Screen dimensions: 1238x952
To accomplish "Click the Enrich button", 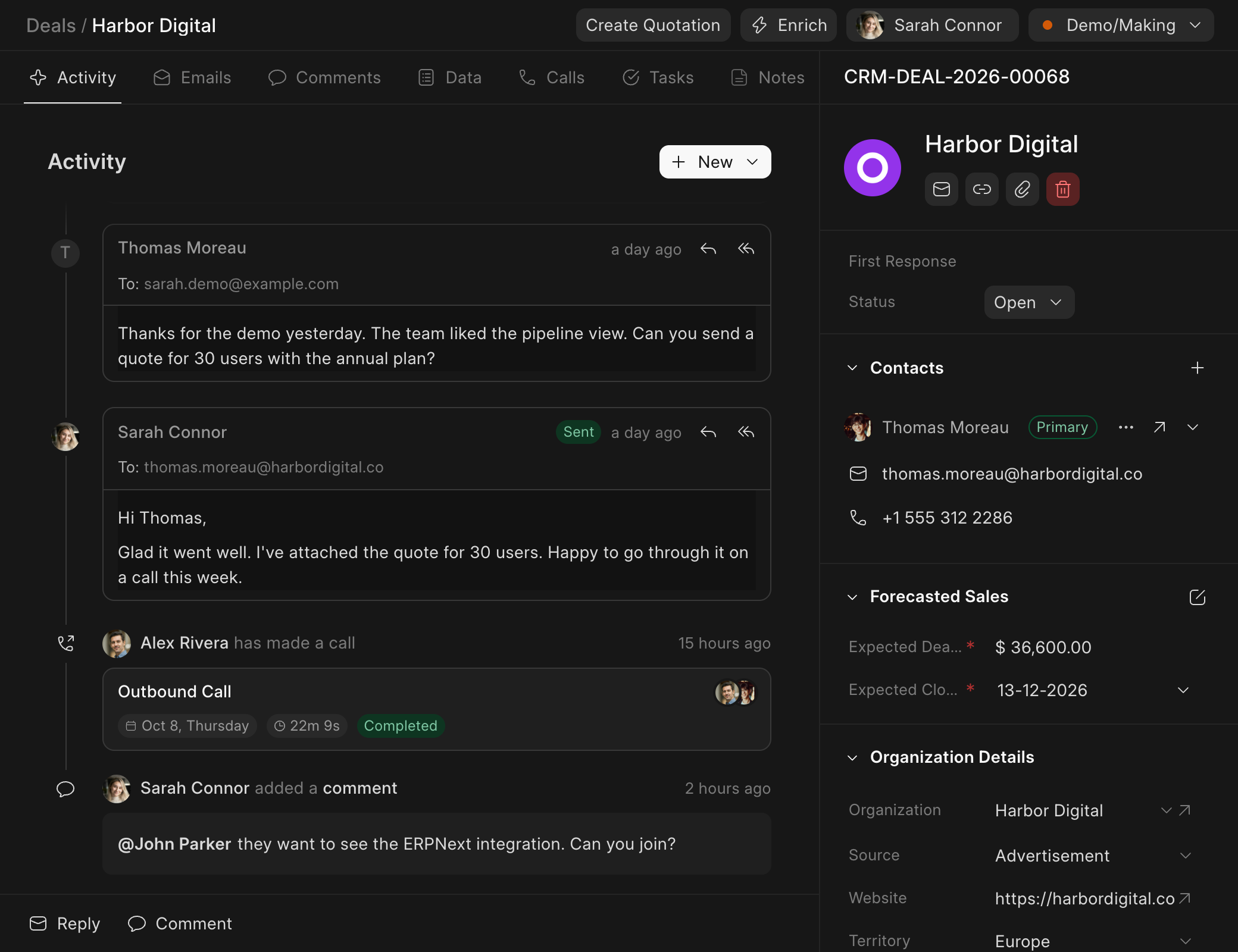I will point(789,25).
